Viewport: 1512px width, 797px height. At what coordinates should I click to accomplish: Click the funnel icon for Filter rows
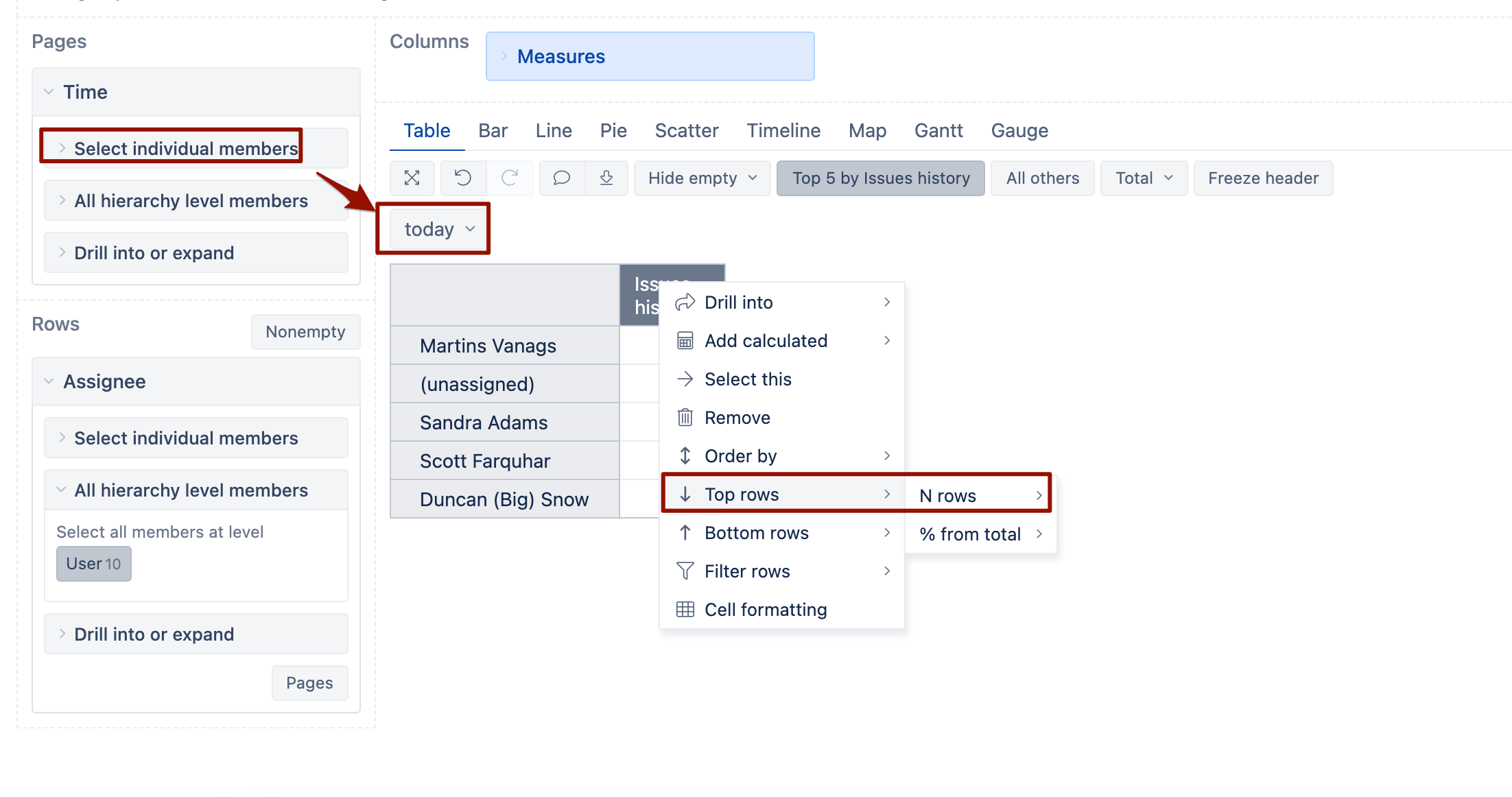[x=685, y=571]
